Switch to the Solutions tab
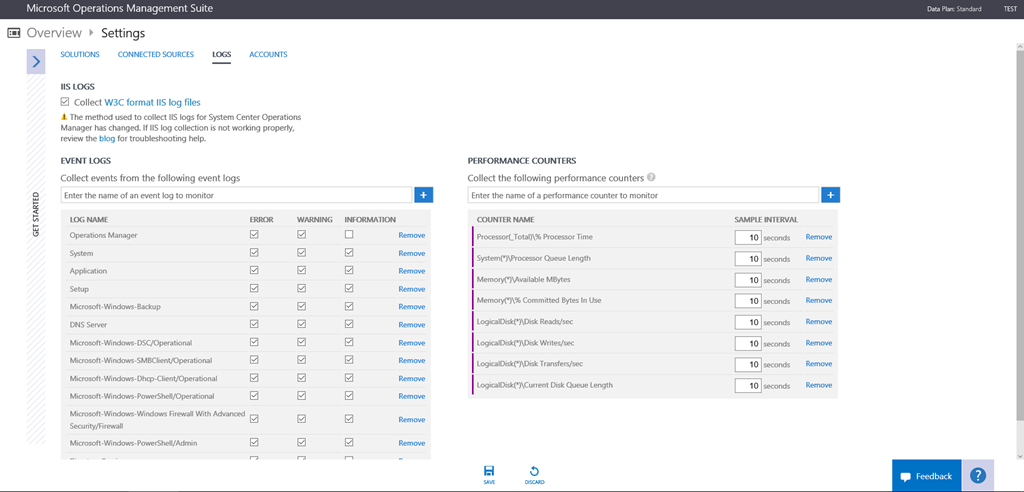 [x=80, y=54]
